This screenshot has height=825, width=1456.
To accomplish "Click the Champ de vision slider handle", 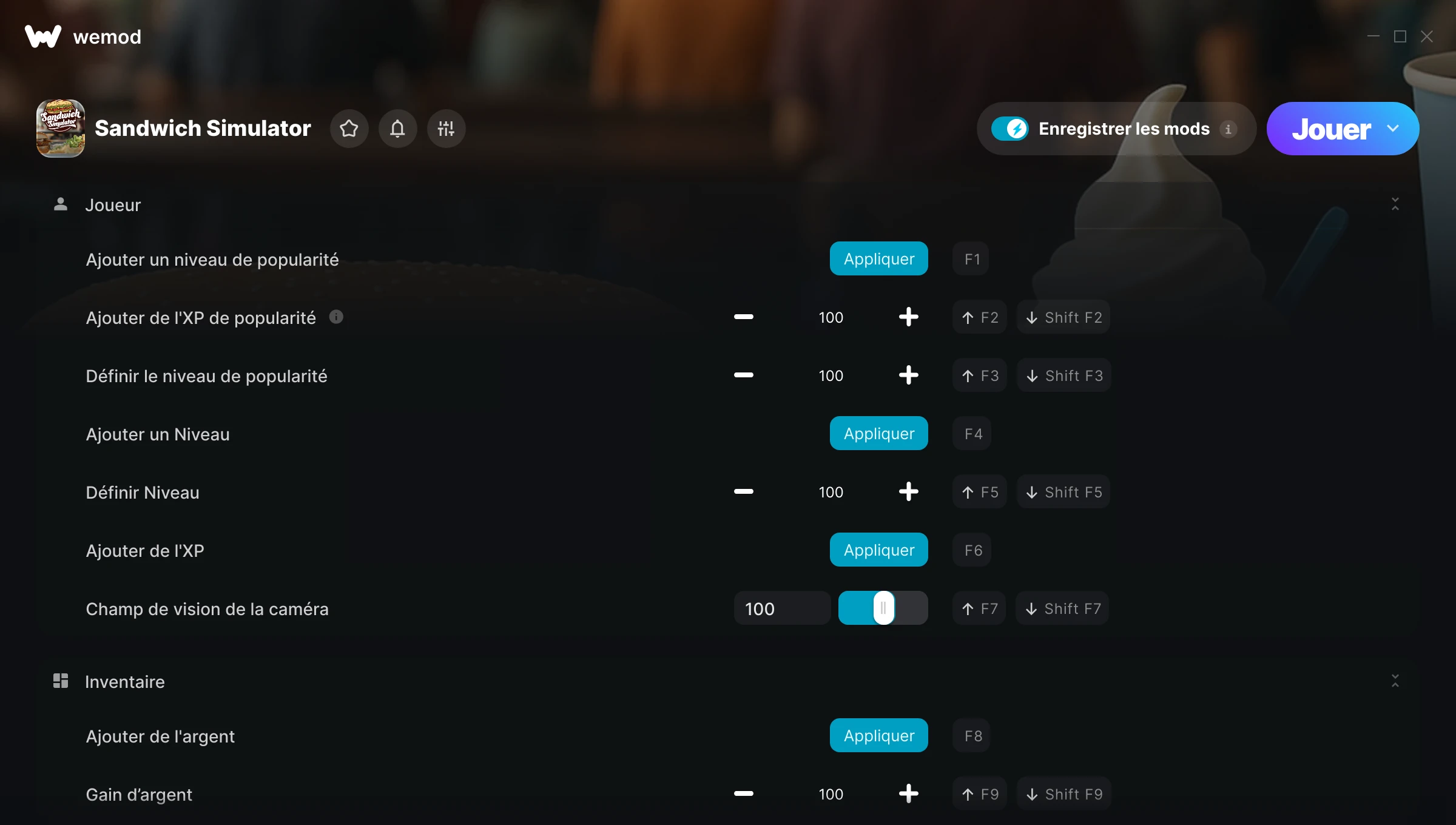I will click(x=883, y=608).
